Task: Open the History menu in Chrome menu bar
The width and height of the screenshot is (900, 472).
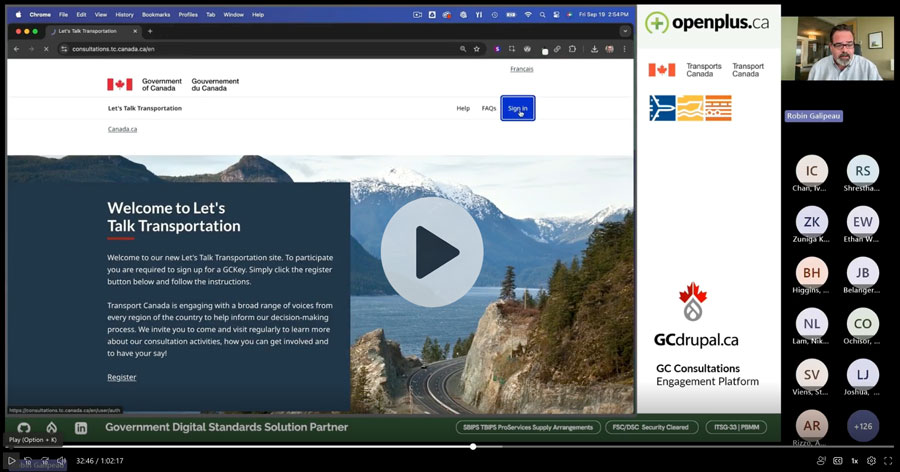Action: click(x=124, y=15)
